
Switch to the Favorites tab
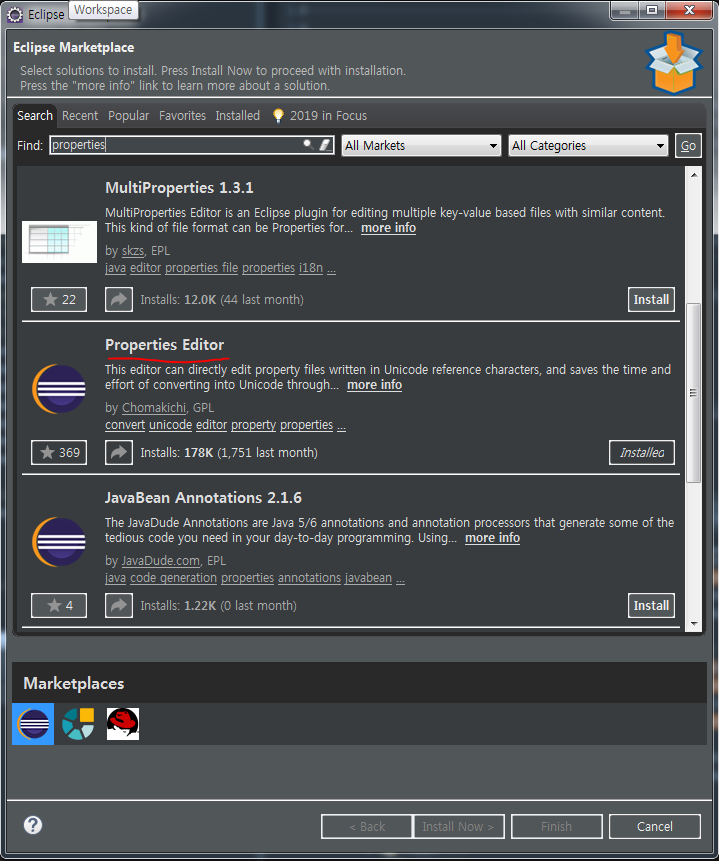[182, 115]
